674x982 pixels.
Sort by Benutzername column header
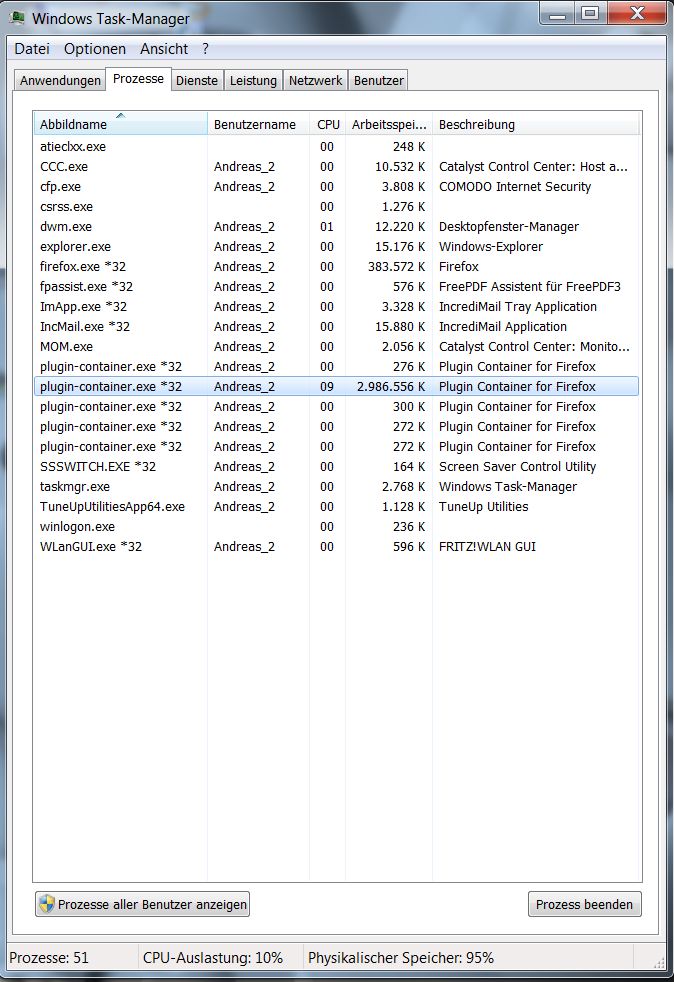[259, 124]
